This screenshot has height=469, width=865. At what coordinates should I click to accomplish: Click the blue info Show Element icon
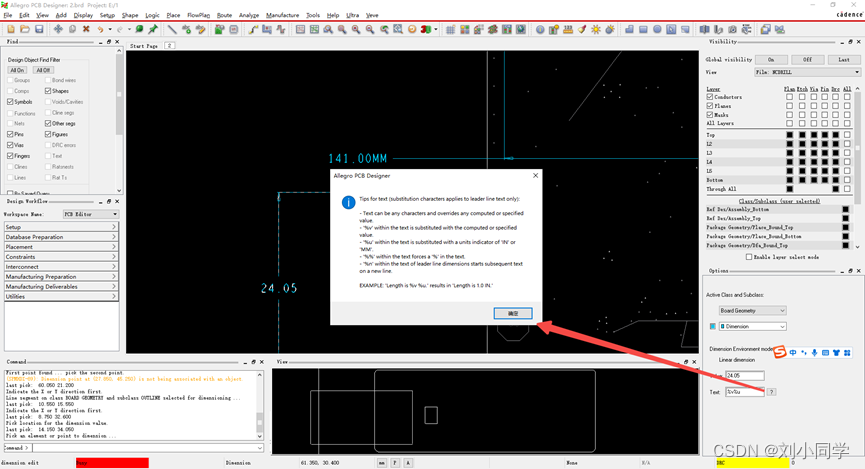click(x=540, y=29)
